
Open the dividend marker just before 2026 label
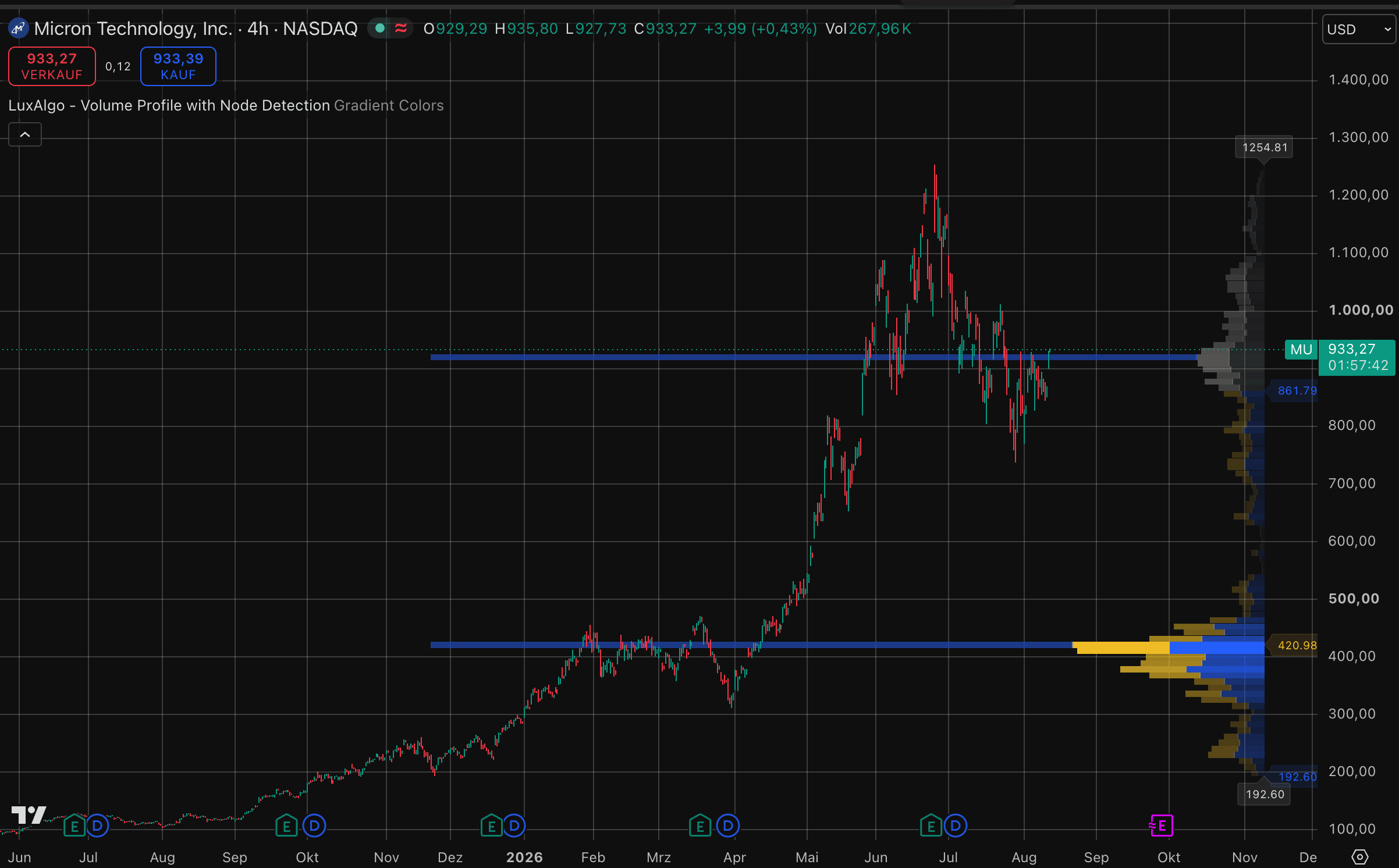(514, 826)
